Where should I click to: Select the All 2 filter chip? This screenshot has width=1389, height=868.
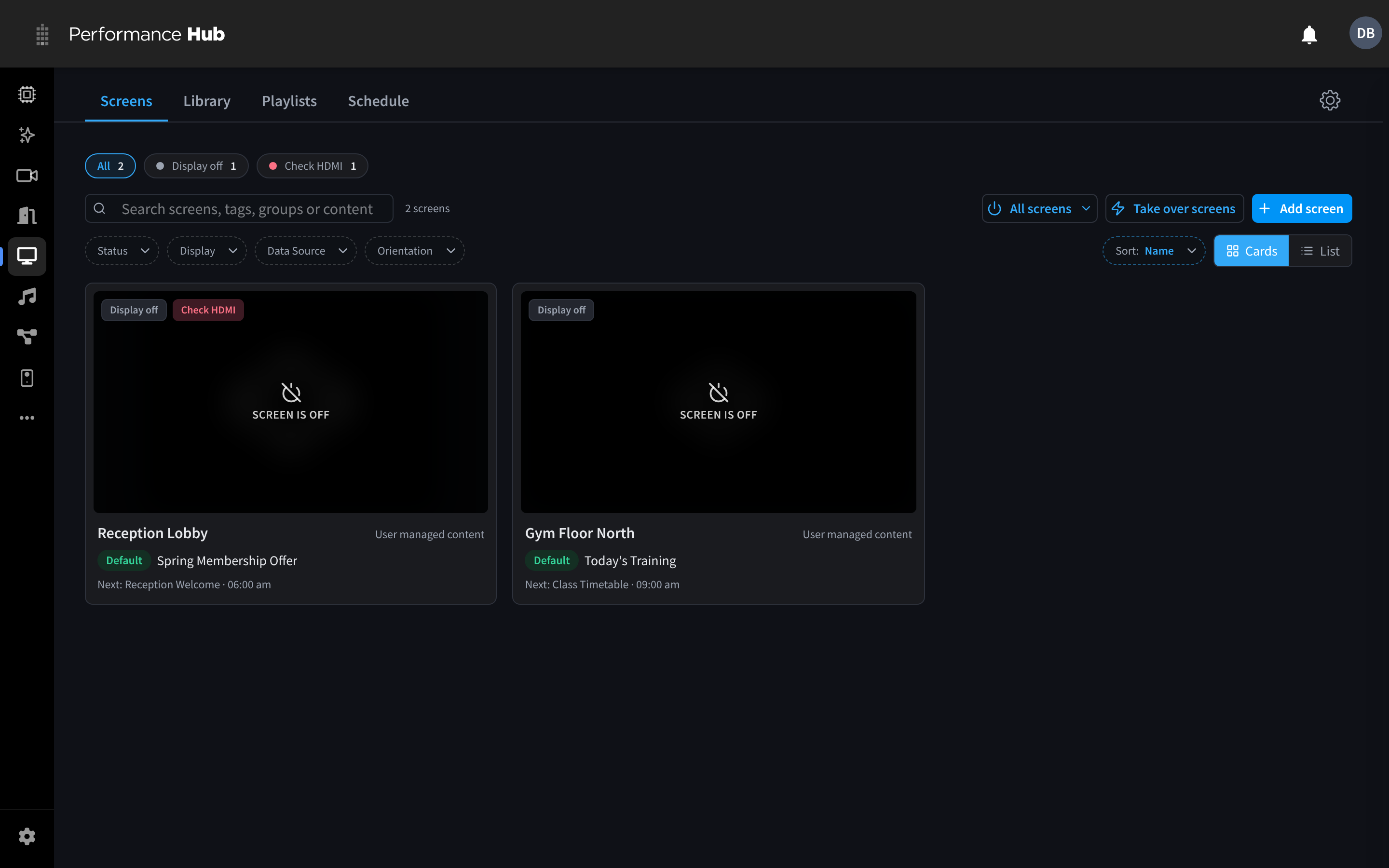(x=110, y=166)
